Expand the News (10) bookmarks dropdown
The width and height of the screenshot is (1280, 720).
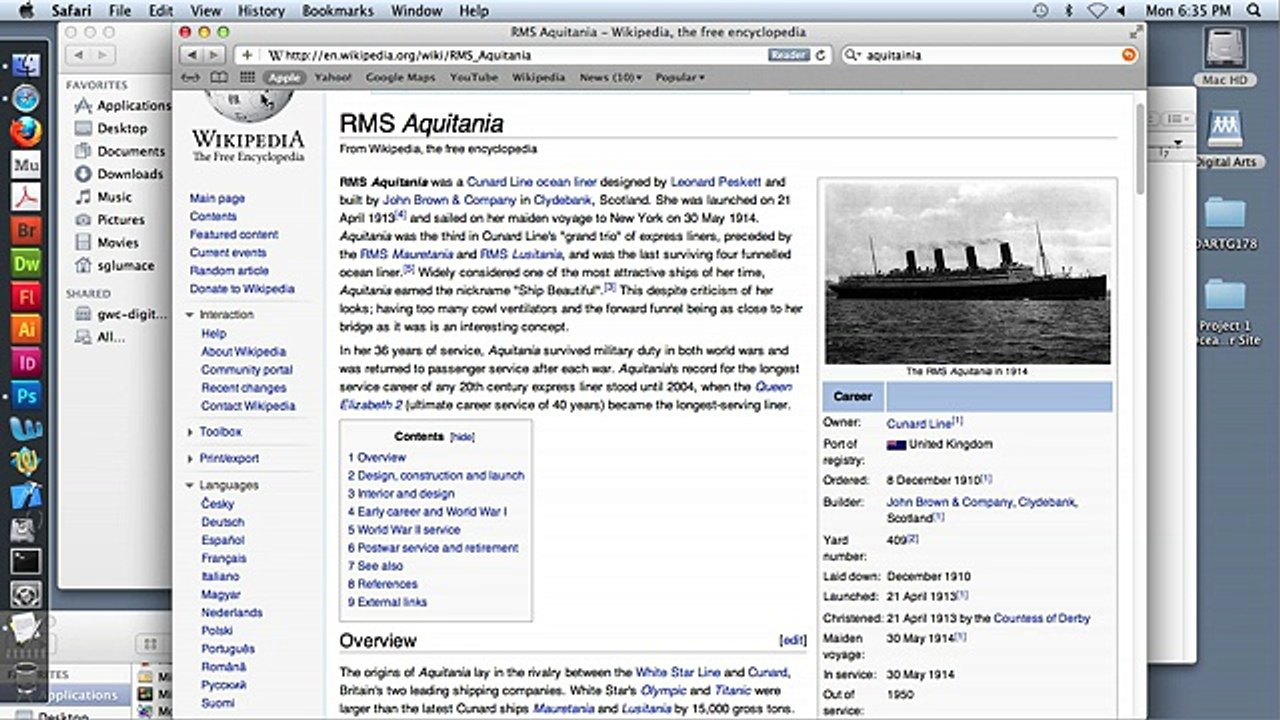610,77
